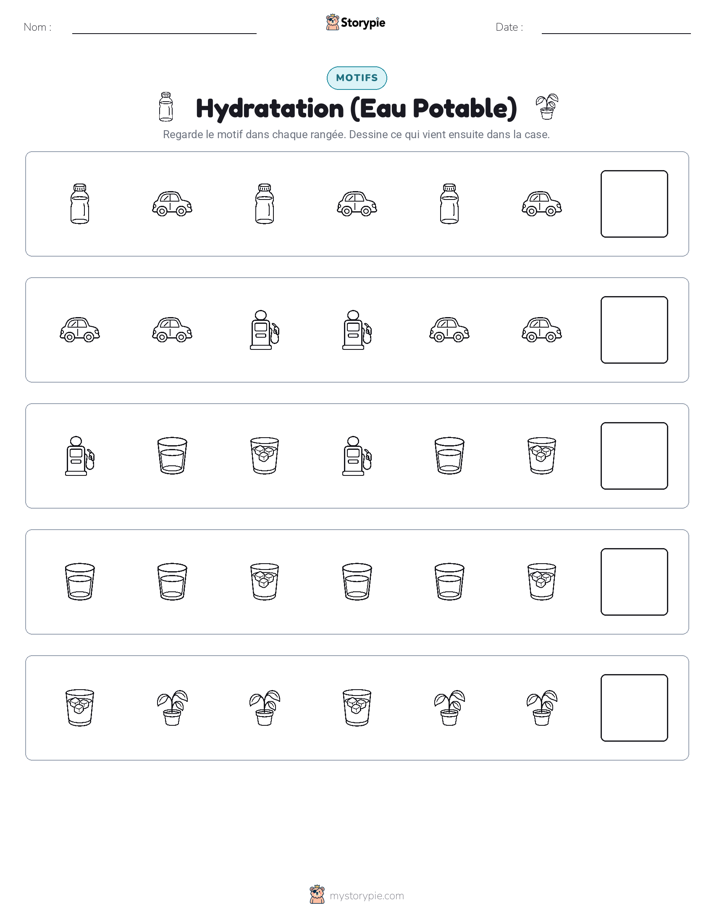Click the answer box in row two
714x924 pixels.
pos(634,330)
